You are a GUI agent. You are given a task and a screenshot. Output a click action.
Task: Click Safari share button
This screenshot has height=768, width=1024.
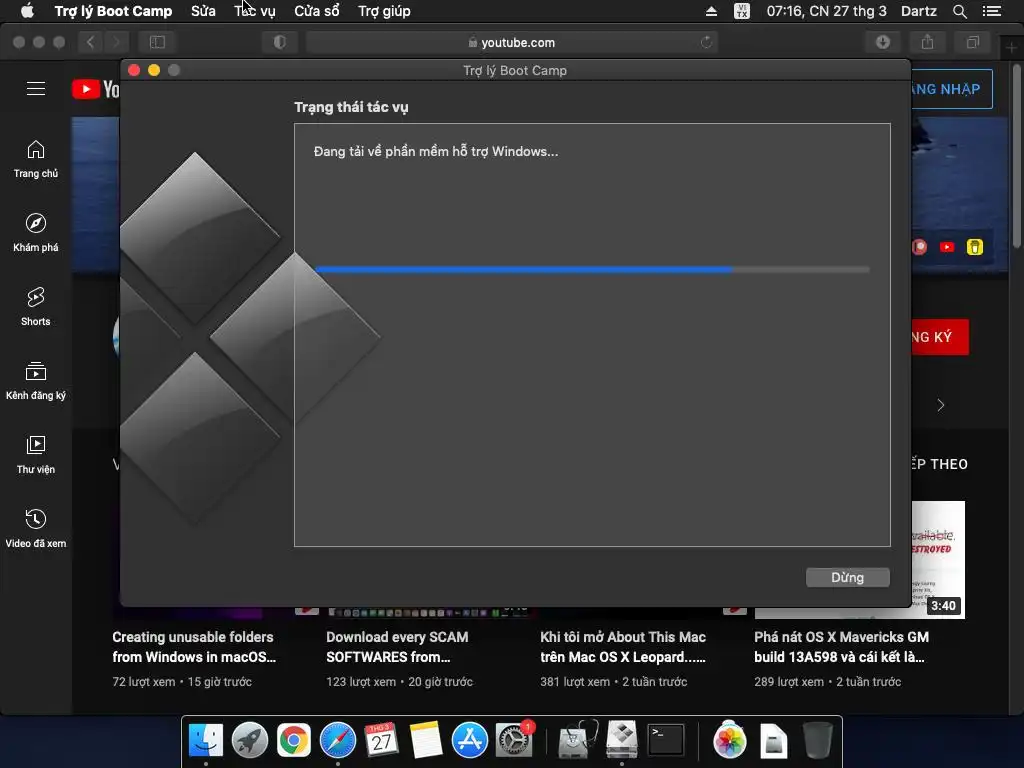click(927, 42)
